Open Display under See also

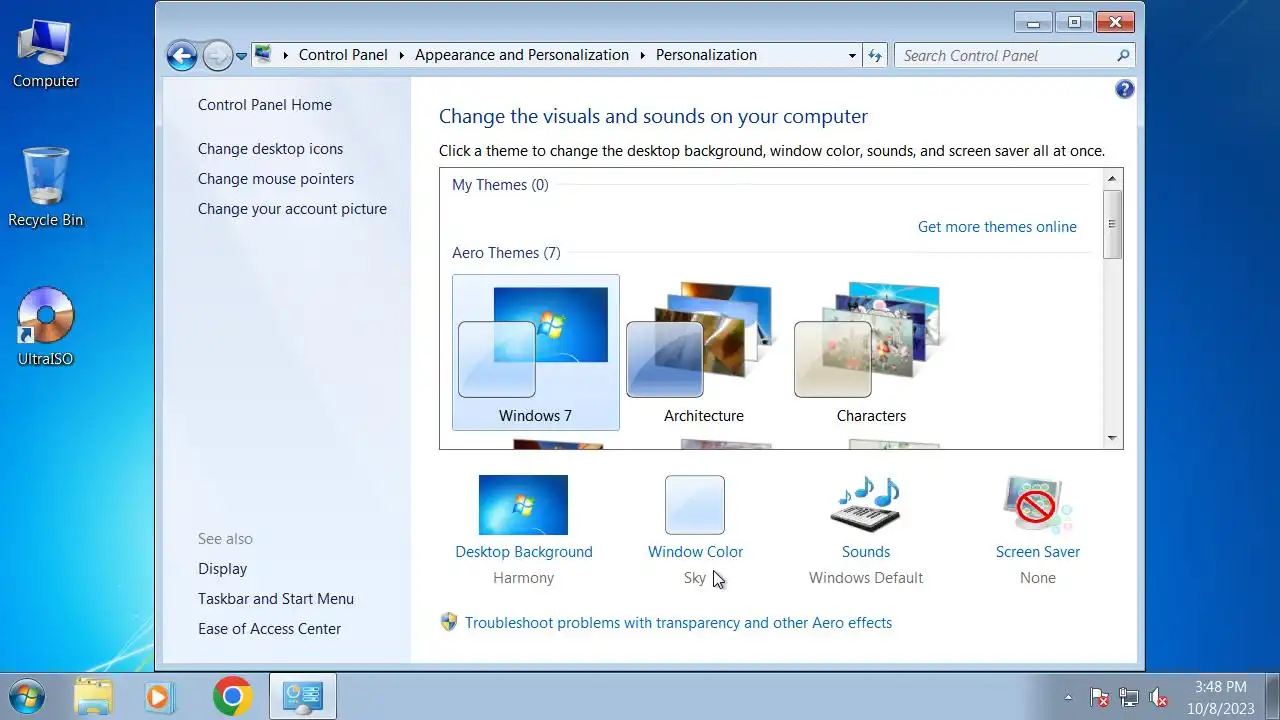tap(222, 569)
